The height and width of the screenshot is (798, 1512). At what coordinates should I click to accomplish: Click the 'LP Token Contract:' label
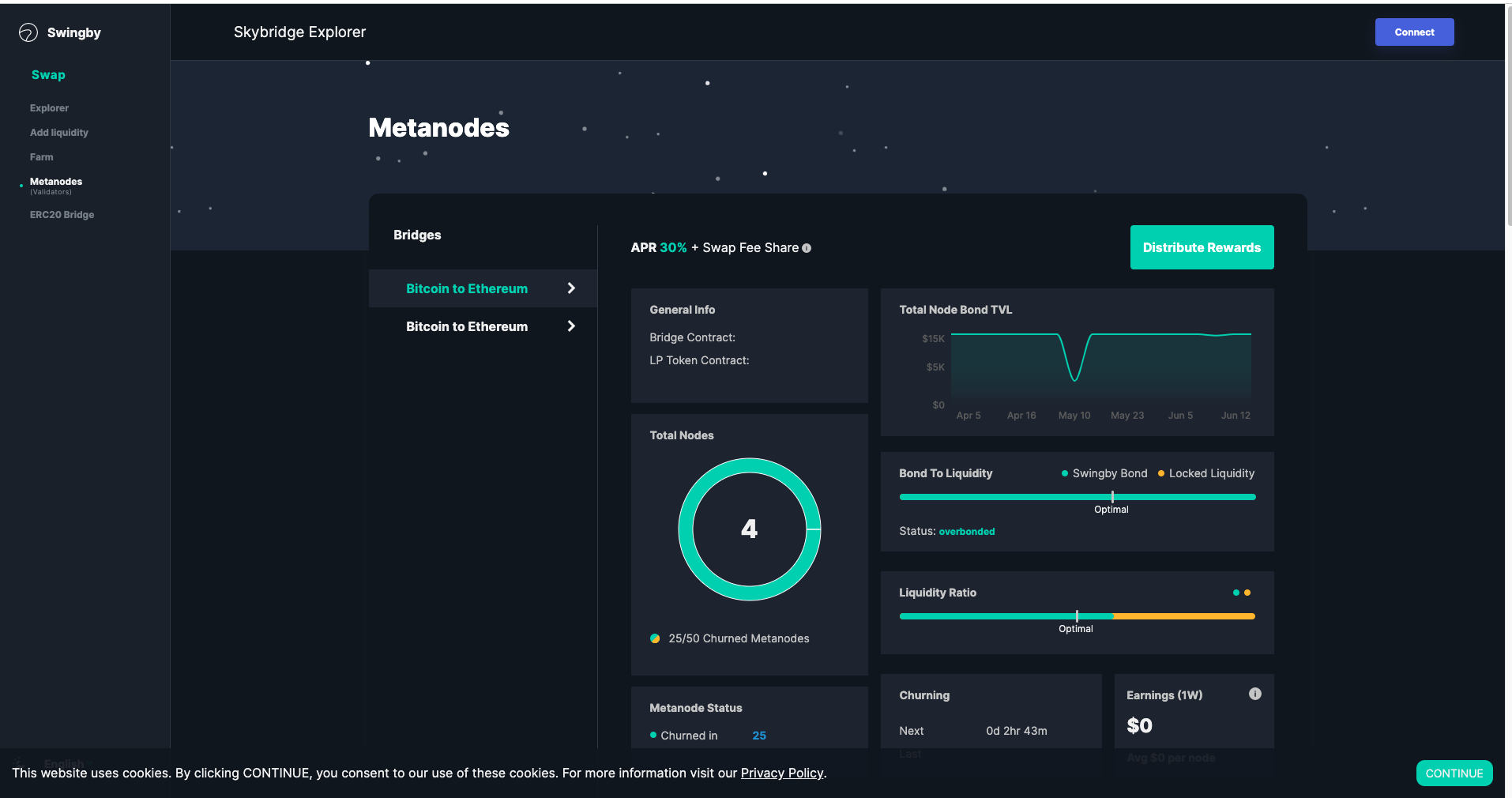coord(699,360)
